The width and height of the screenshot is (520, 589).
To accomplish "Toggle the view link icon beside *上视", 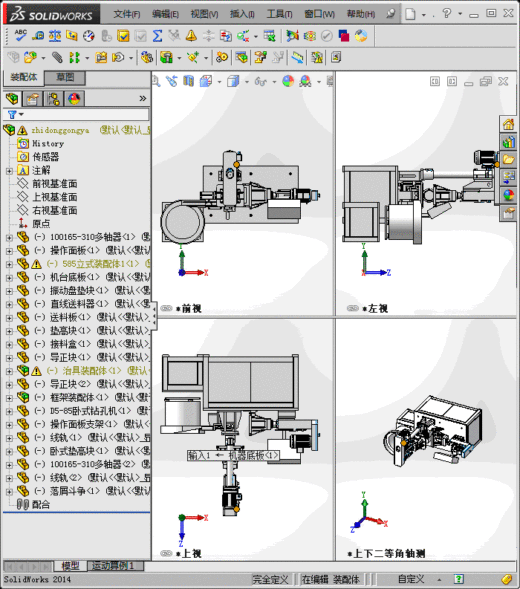I will (x=166, y=553).
